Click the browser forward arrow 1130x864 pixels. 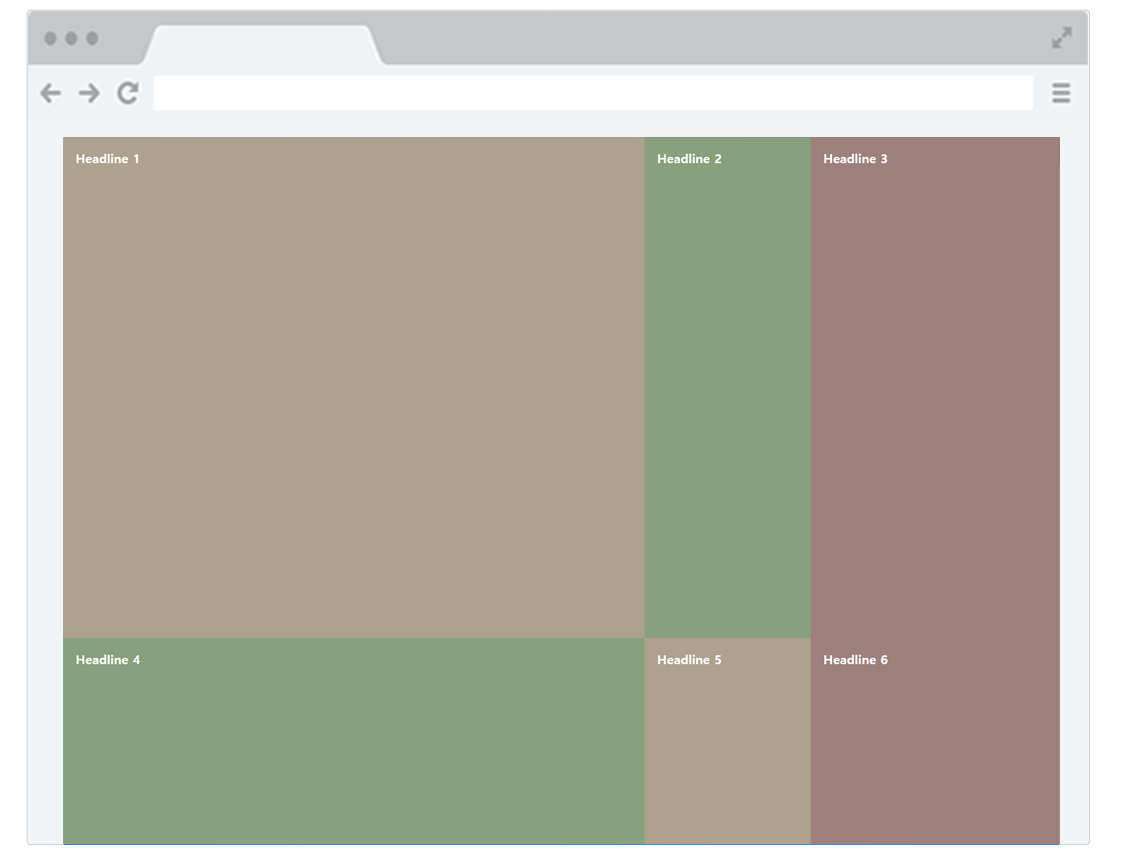pos(89,93)
